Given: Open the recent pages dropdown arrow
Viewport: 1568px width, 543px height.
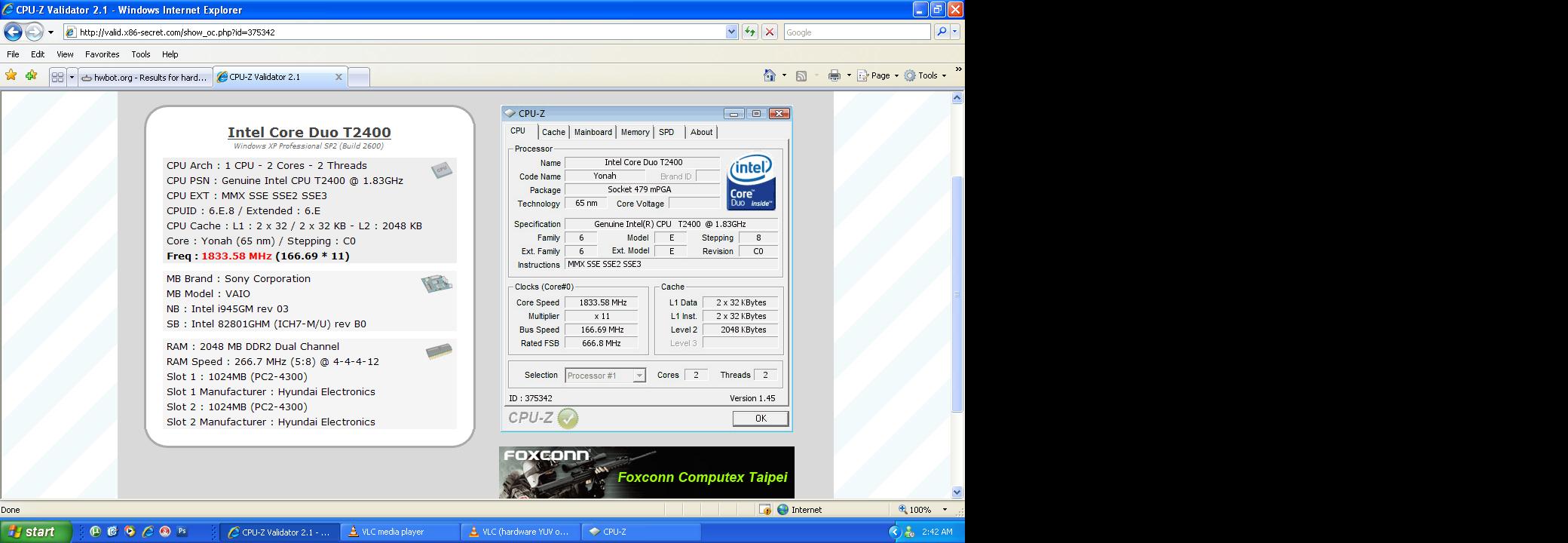Looking at the screenshot, I should [x=51, y=32].
